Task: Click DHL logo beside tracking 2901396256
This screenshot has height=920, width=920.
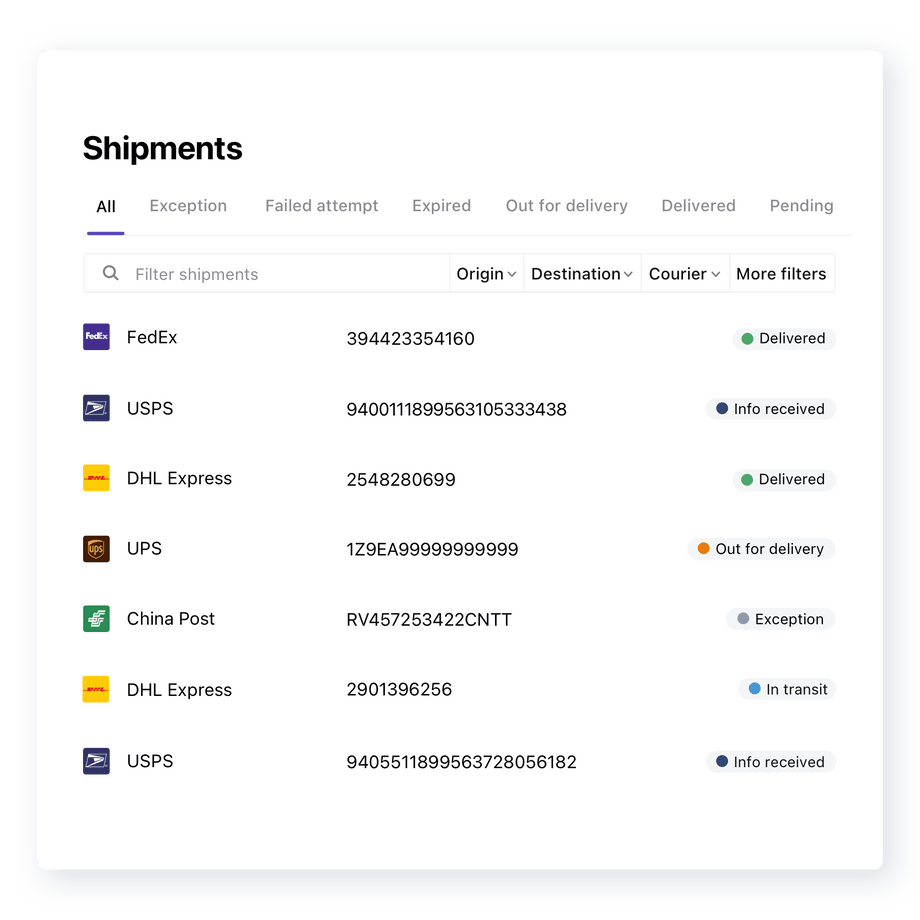Action: point(96,689)
